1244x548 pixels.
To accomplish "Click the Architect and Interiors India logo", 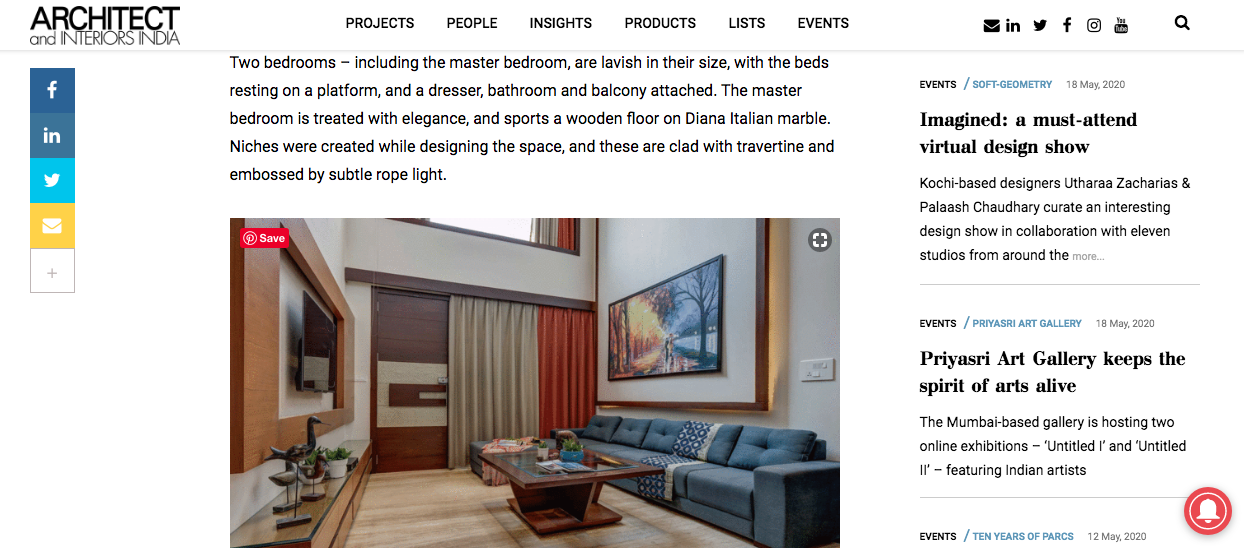I will 105,25.
